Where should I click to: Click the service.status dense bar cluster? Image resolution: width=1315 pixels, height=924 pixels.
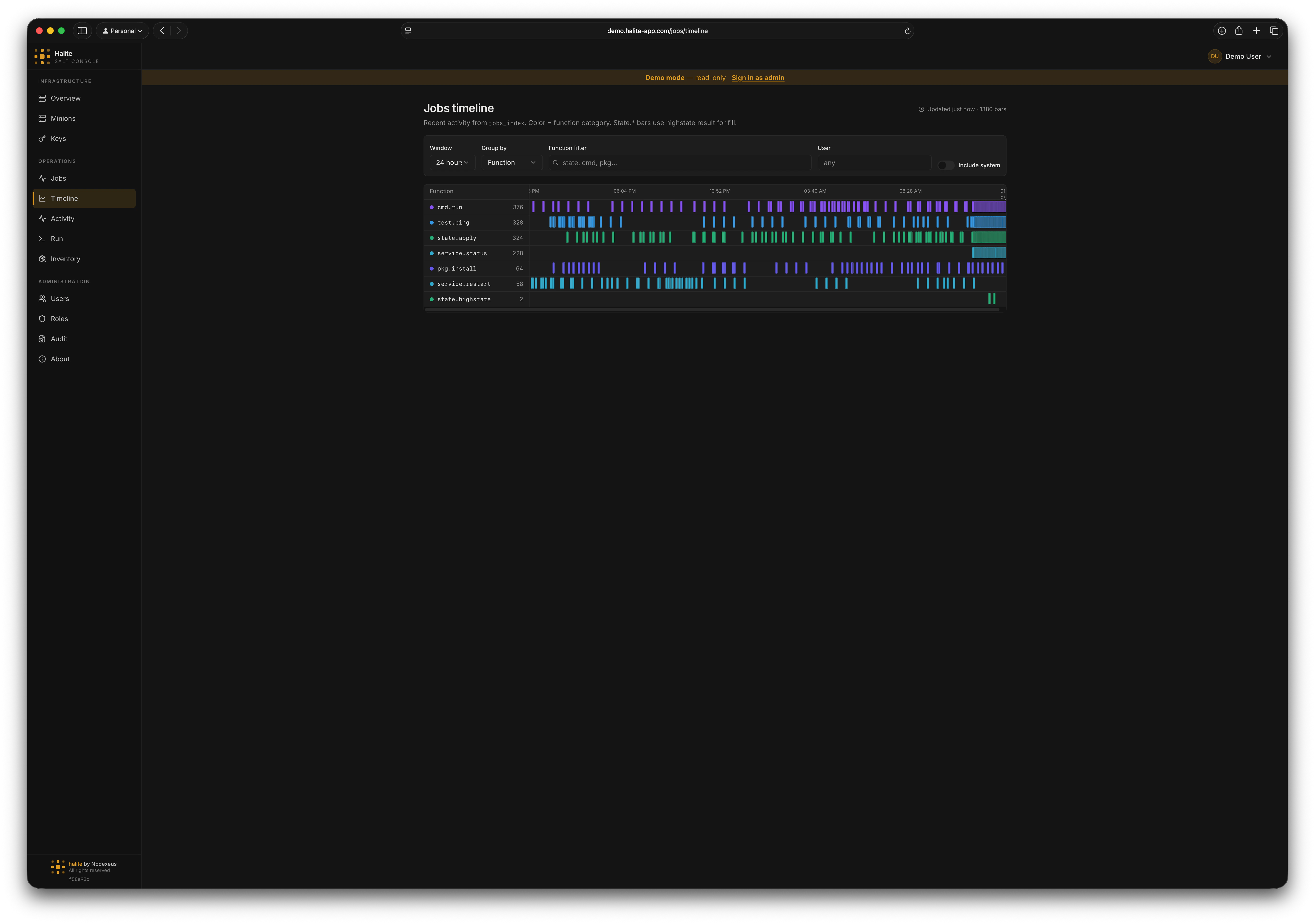[989, 253]
